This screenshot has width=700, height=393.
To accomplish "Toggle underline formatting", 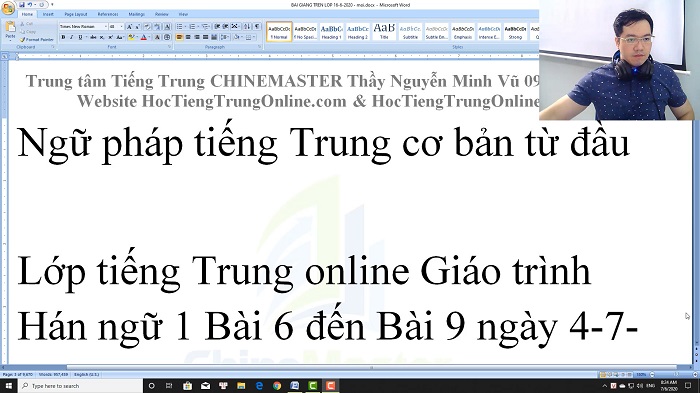I will (80, 37).
